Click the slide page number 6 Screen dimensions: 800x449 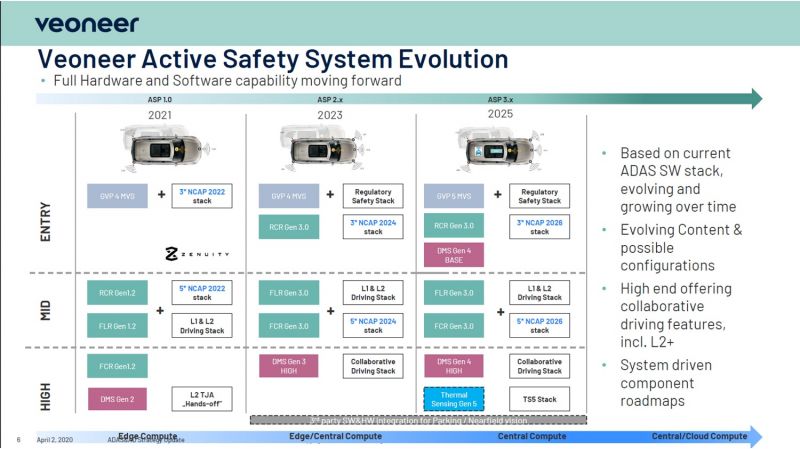click(18, 439)
